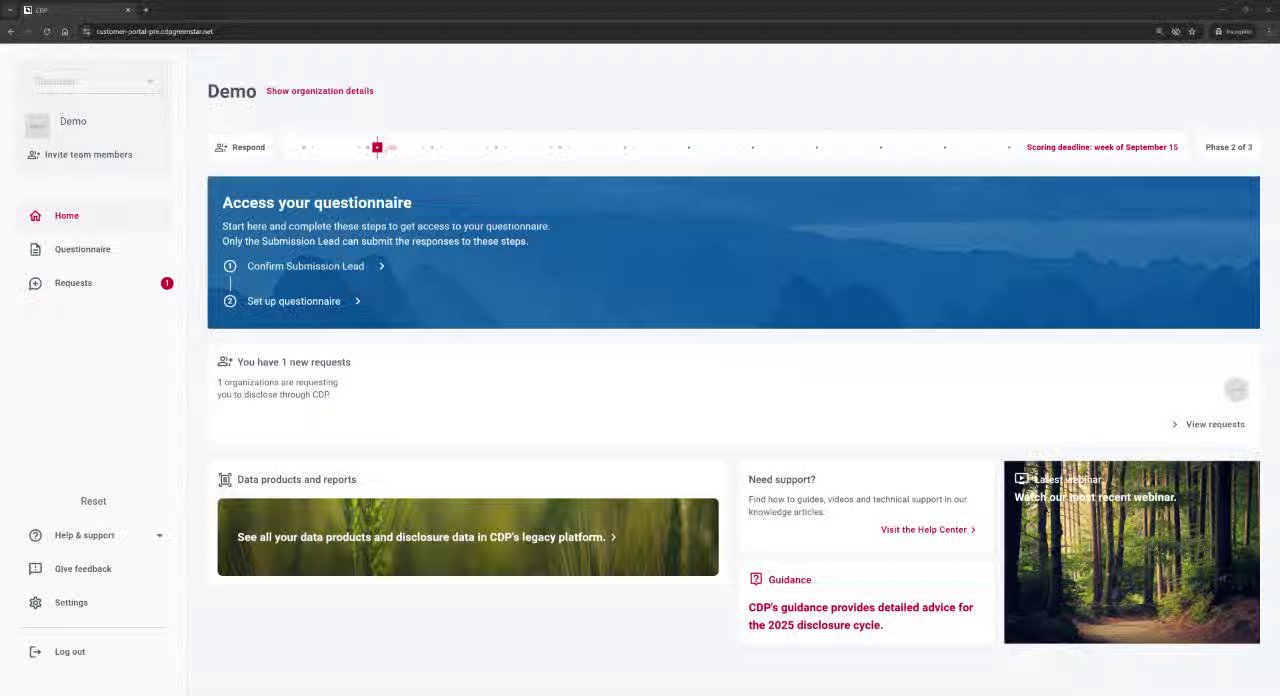This screenshot has width=1280, height=696.
Task: Click the Scoring deadline week of September 15 text
Action: tap(1102, 148)
